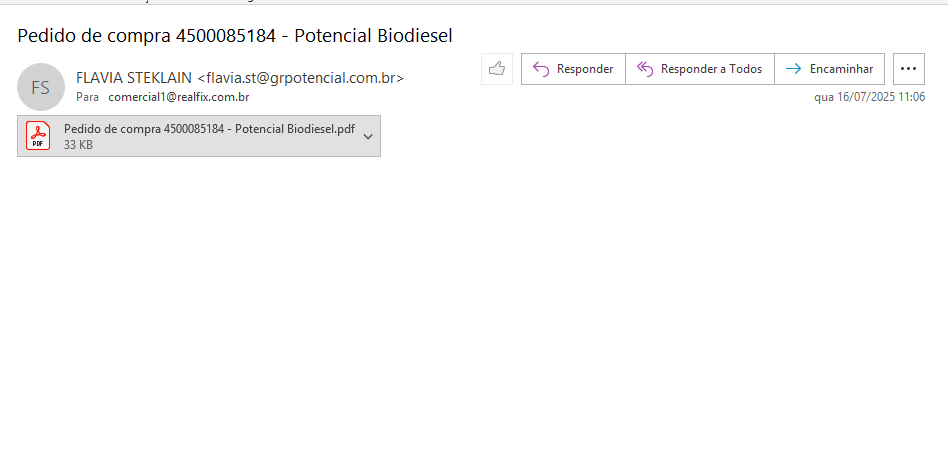Open attachment Pedido de compra 4500085184 PDF name

click(209, 129)
